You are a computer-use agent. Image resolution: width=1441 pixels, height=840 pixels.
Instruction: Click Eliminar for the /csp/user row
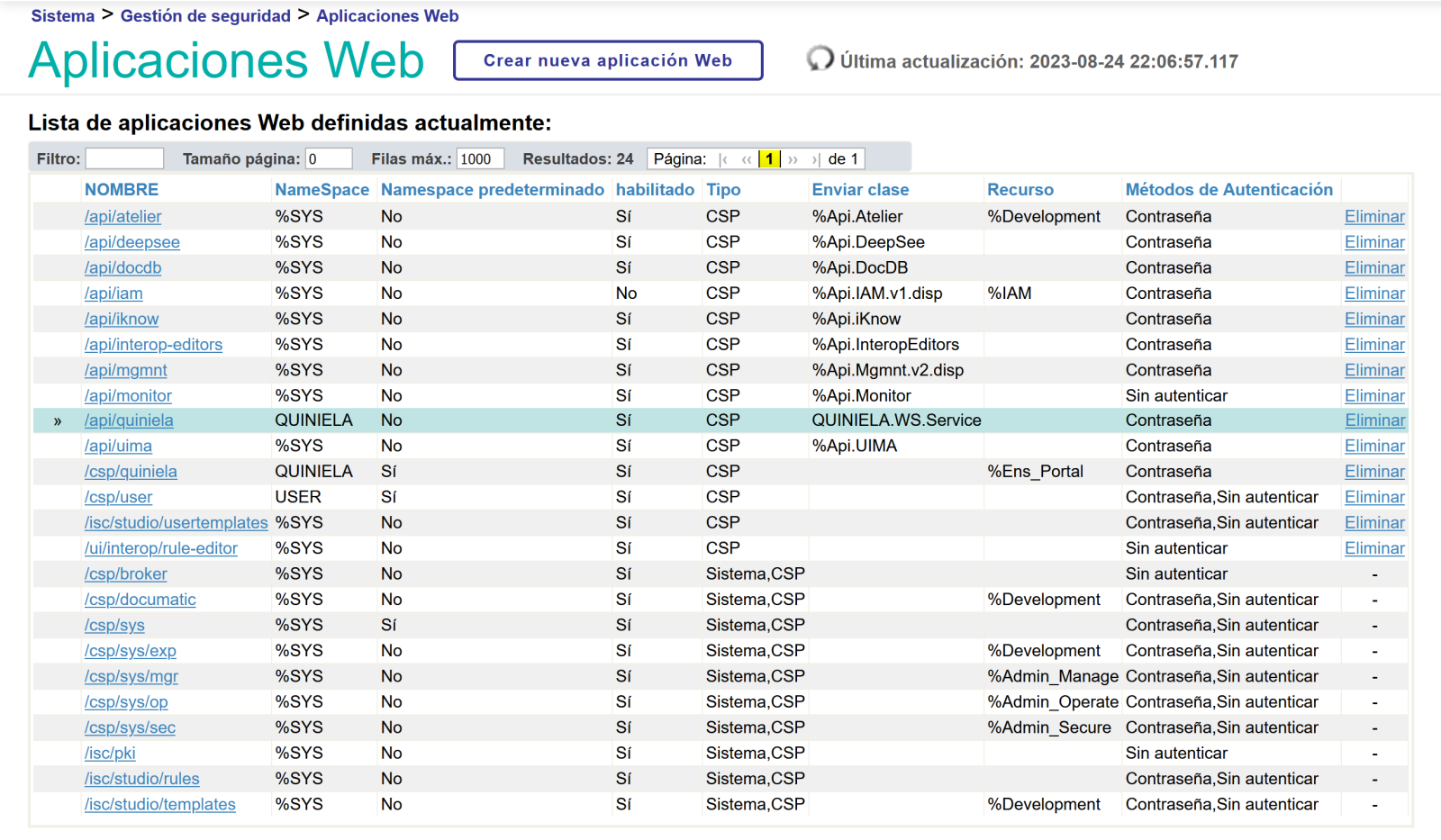click(x=1374, y=497)
